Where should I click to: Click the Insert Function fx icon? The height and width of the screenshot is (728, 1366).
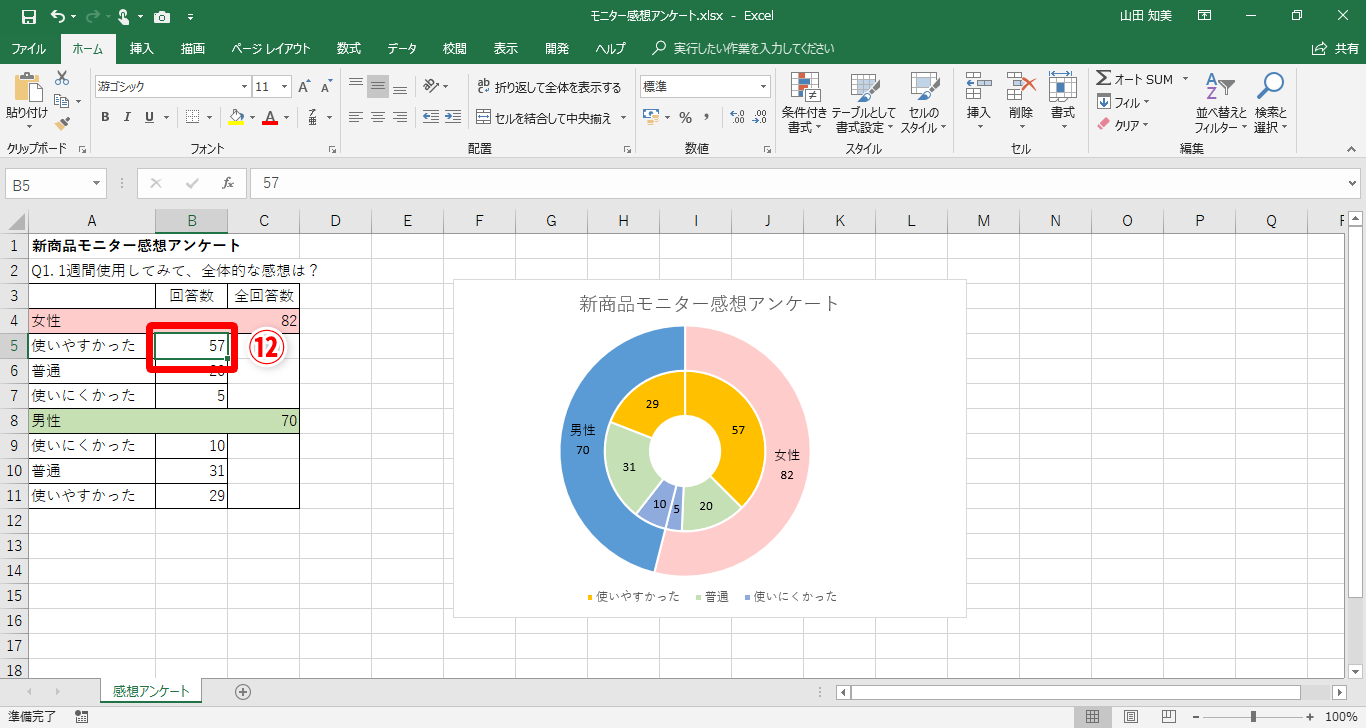pyautogui.click(x=228, y=183)
